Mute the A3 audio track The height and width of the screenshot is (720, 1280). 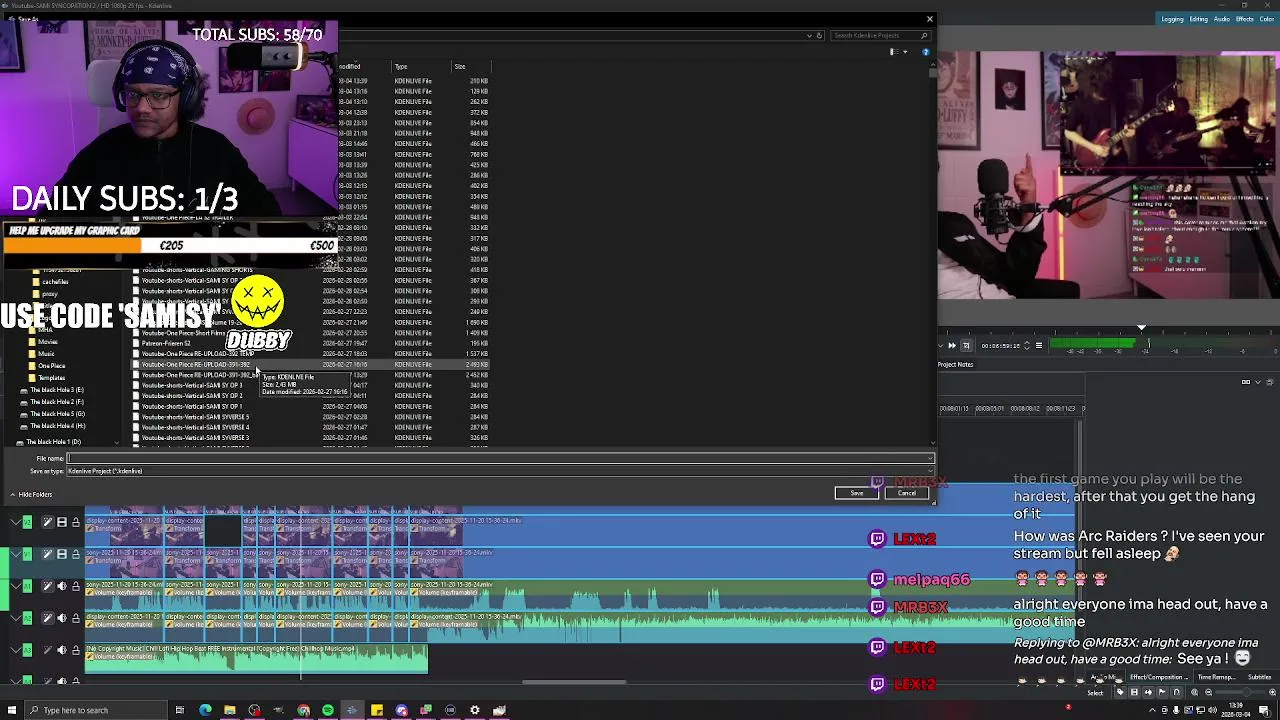click(61, 650)
